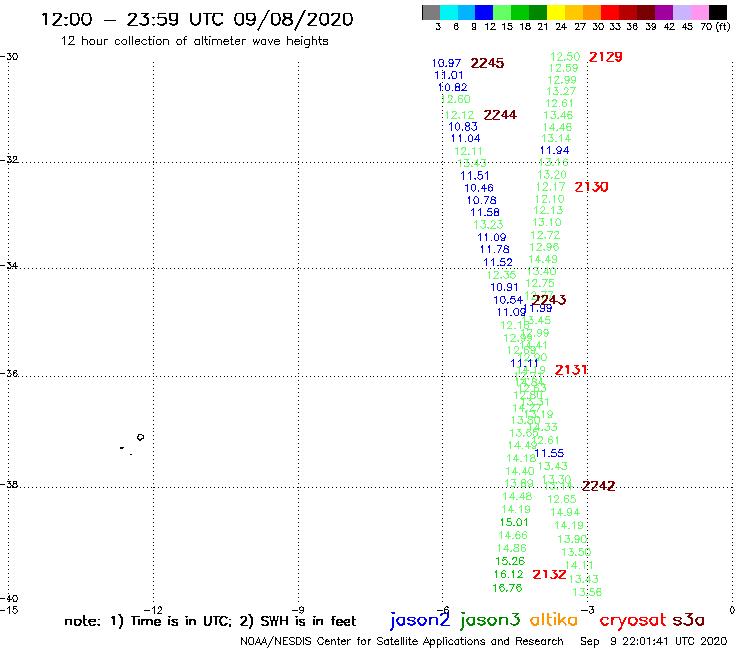The width and height of the screenshot is (740, 650).
Task: Click the 11.55 wave height reading
Action: [x=549, y=453]
